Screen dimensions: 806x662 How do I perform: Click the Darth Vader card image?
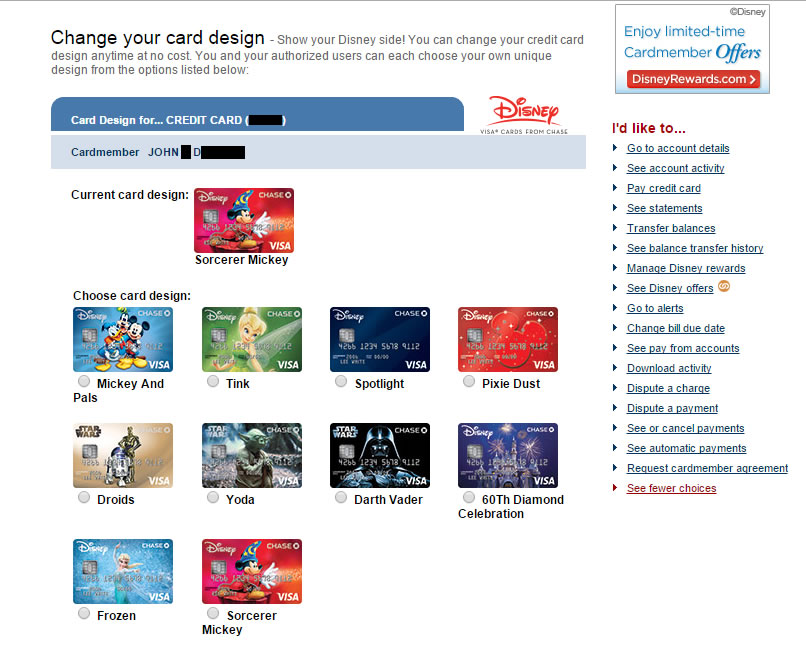click(380, 455)
